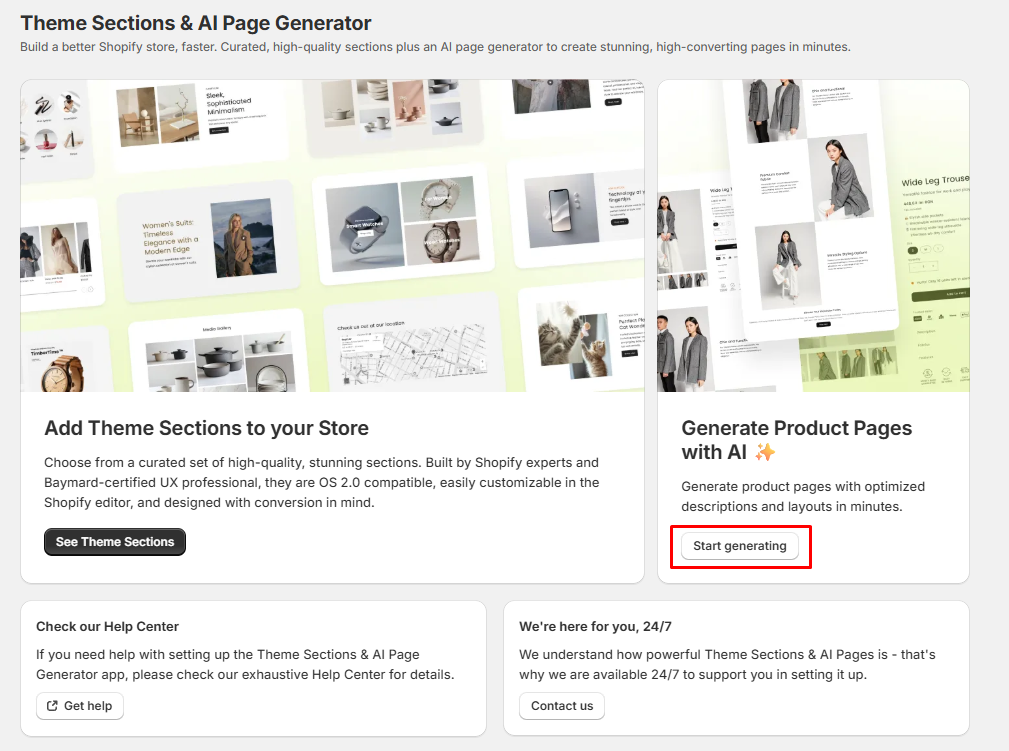1009x751 pixels.
Task: Click the We're here for you 24/7 heading
Action: [x=595, y=626]
